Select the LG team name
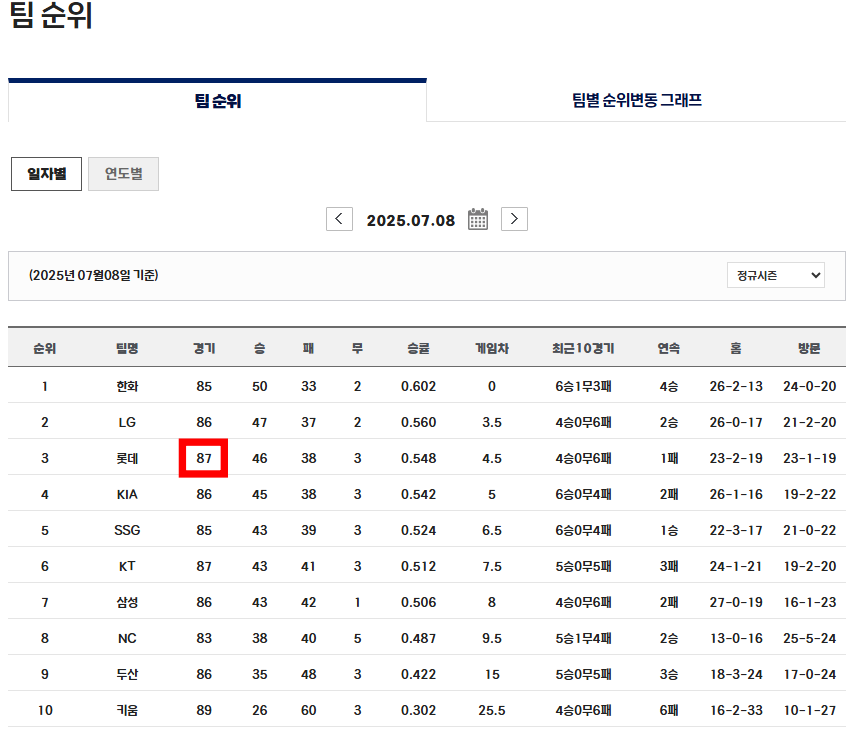 [127, 422]
